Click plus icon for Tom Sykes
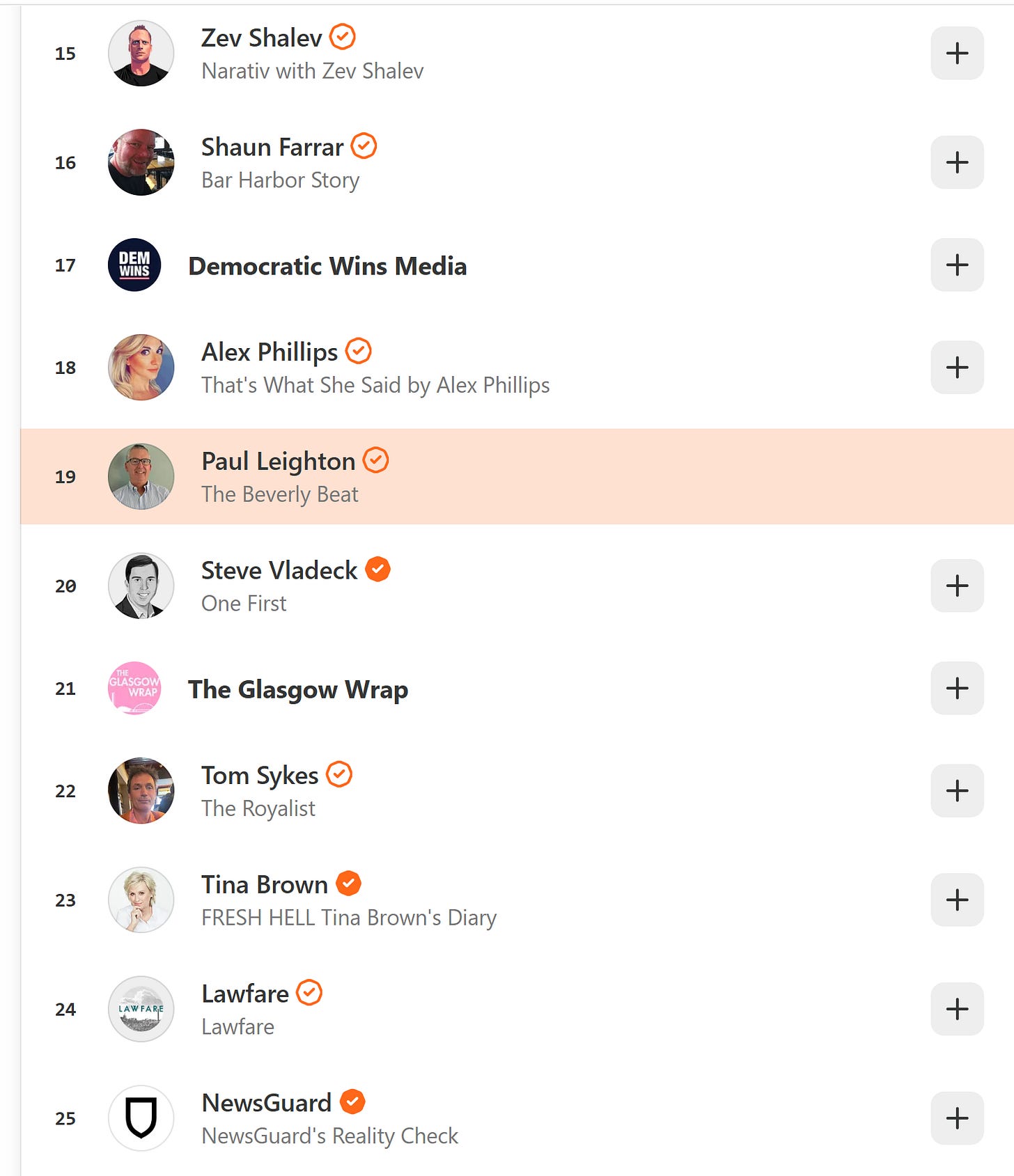 [x=957, y=790]
